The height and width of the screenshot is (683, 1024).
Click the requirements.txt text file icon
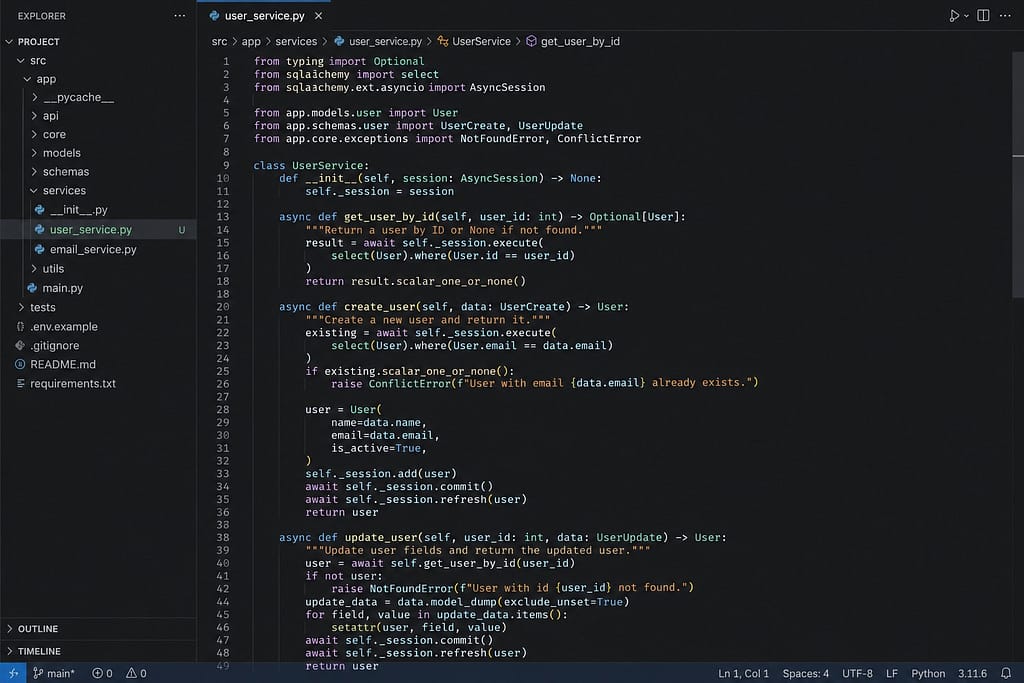click(x=20, y=383)
